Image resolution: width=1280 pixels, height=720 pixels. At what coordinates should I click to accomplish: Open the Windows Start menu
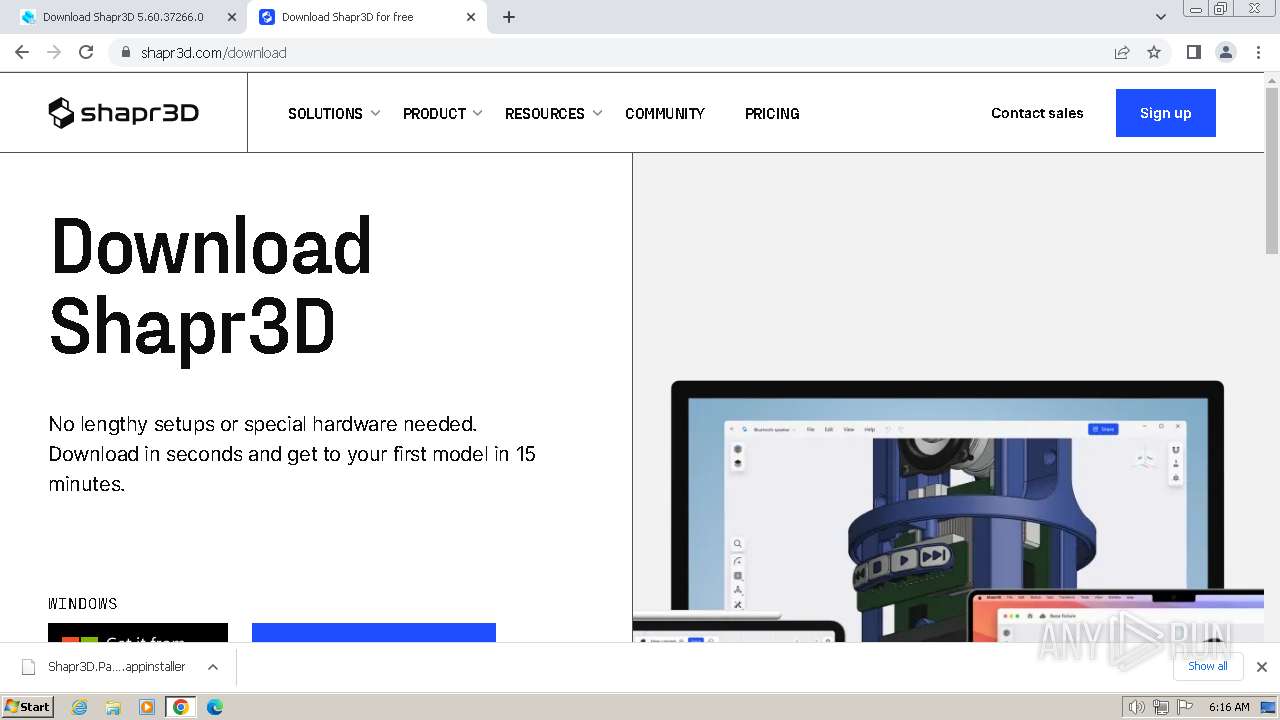pos(28,706)
